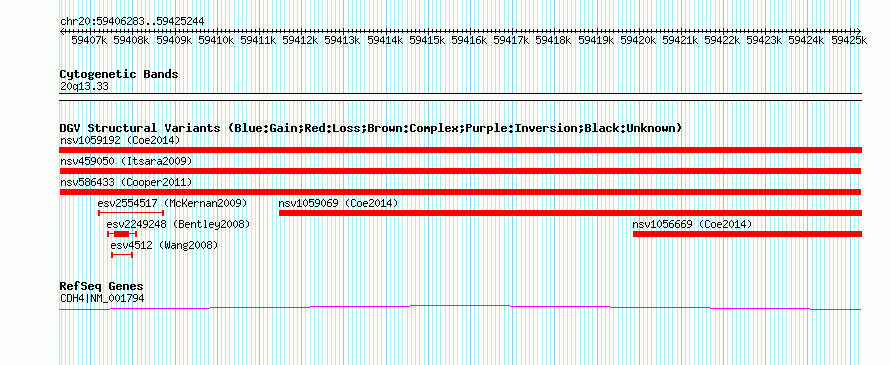This screenshot has height=365, width=890.
Task: Click the esv4512 (Wang2008) label
Action: (164, 245)
